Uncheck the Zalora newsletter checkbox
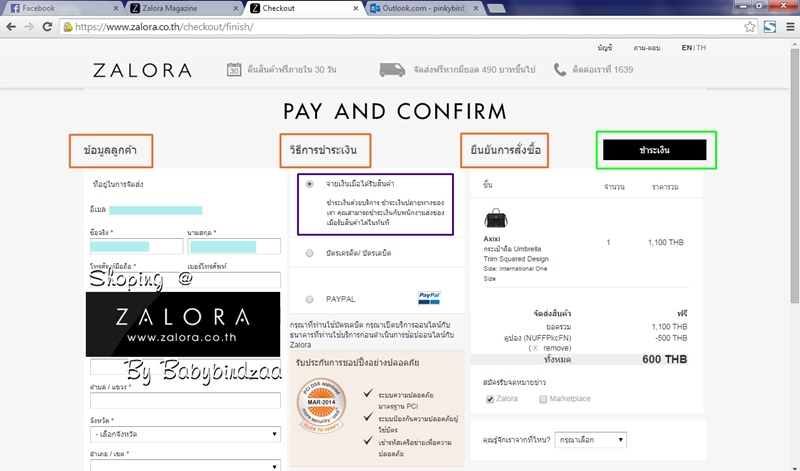Viewport: 800px width, 471px height. [490, 399]
